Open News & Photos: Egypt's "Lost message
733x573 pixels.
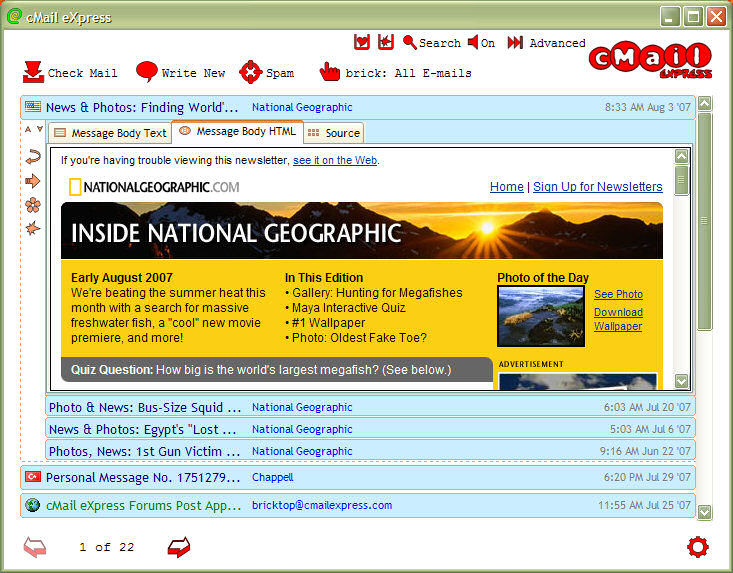370,429
